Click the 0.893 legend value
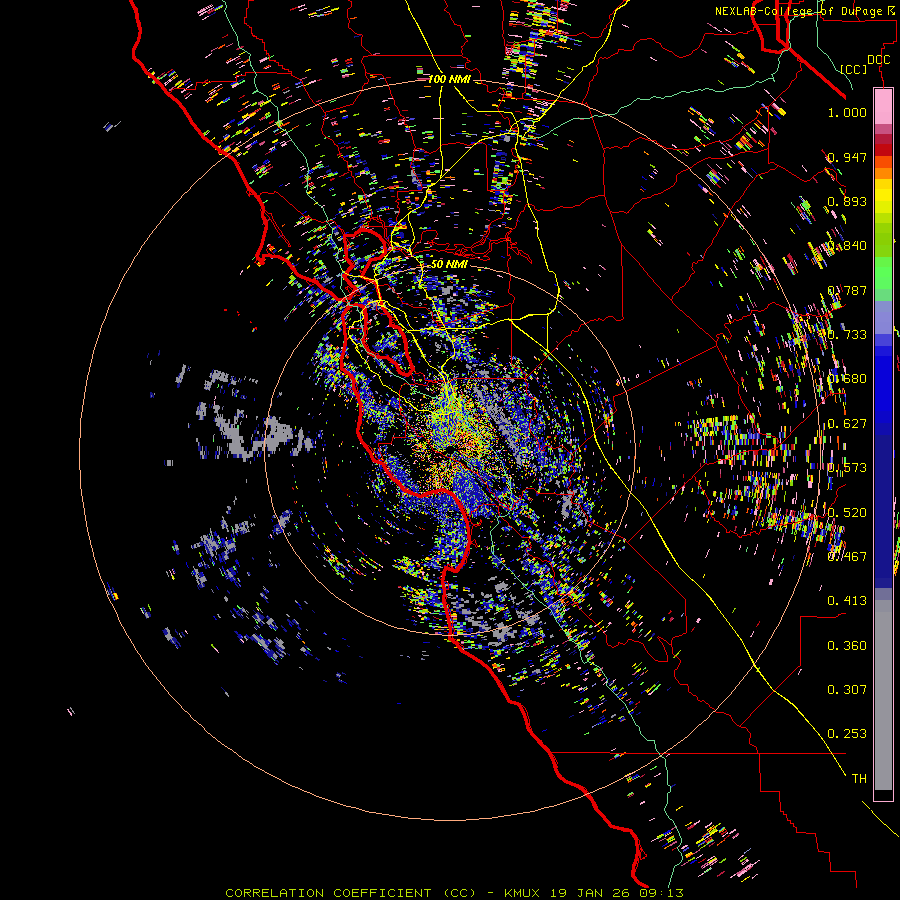This screenshot has height=900, width=900. (847, 201)
